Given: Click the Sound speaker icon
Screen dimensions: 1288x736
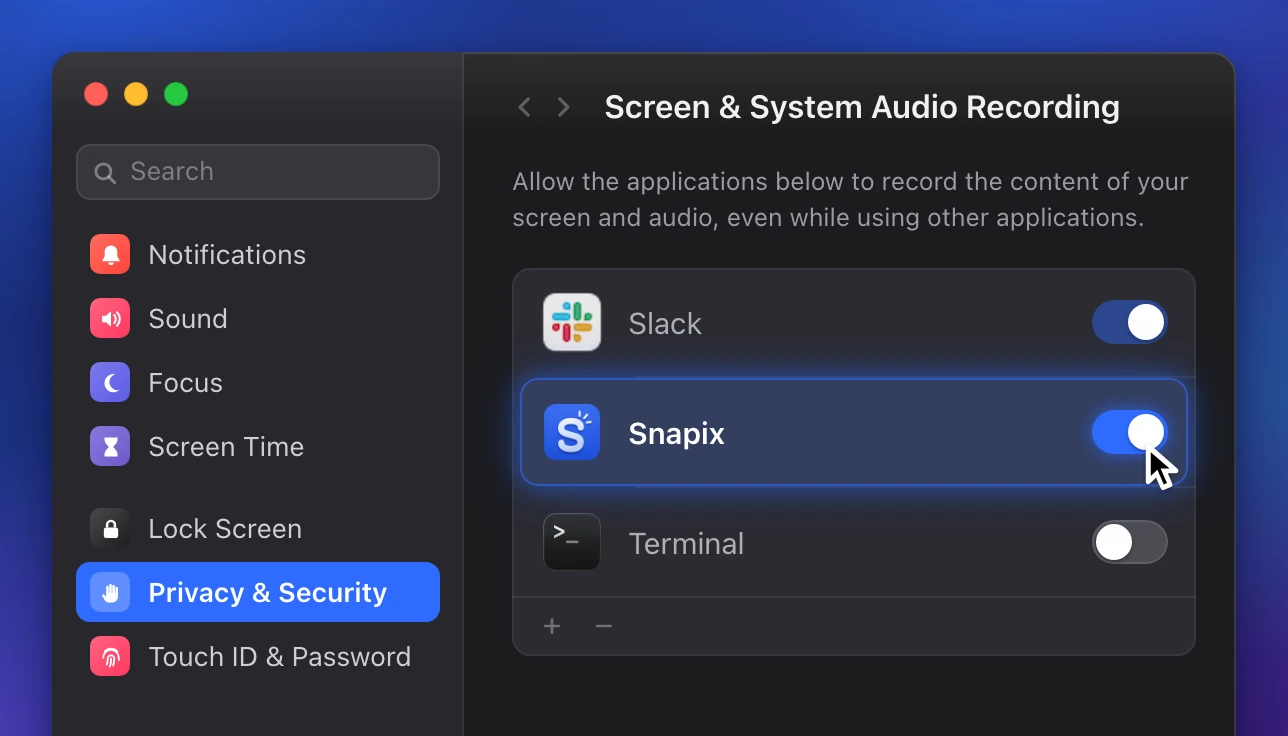Looking at the screenshot, I should coord(110,318).
